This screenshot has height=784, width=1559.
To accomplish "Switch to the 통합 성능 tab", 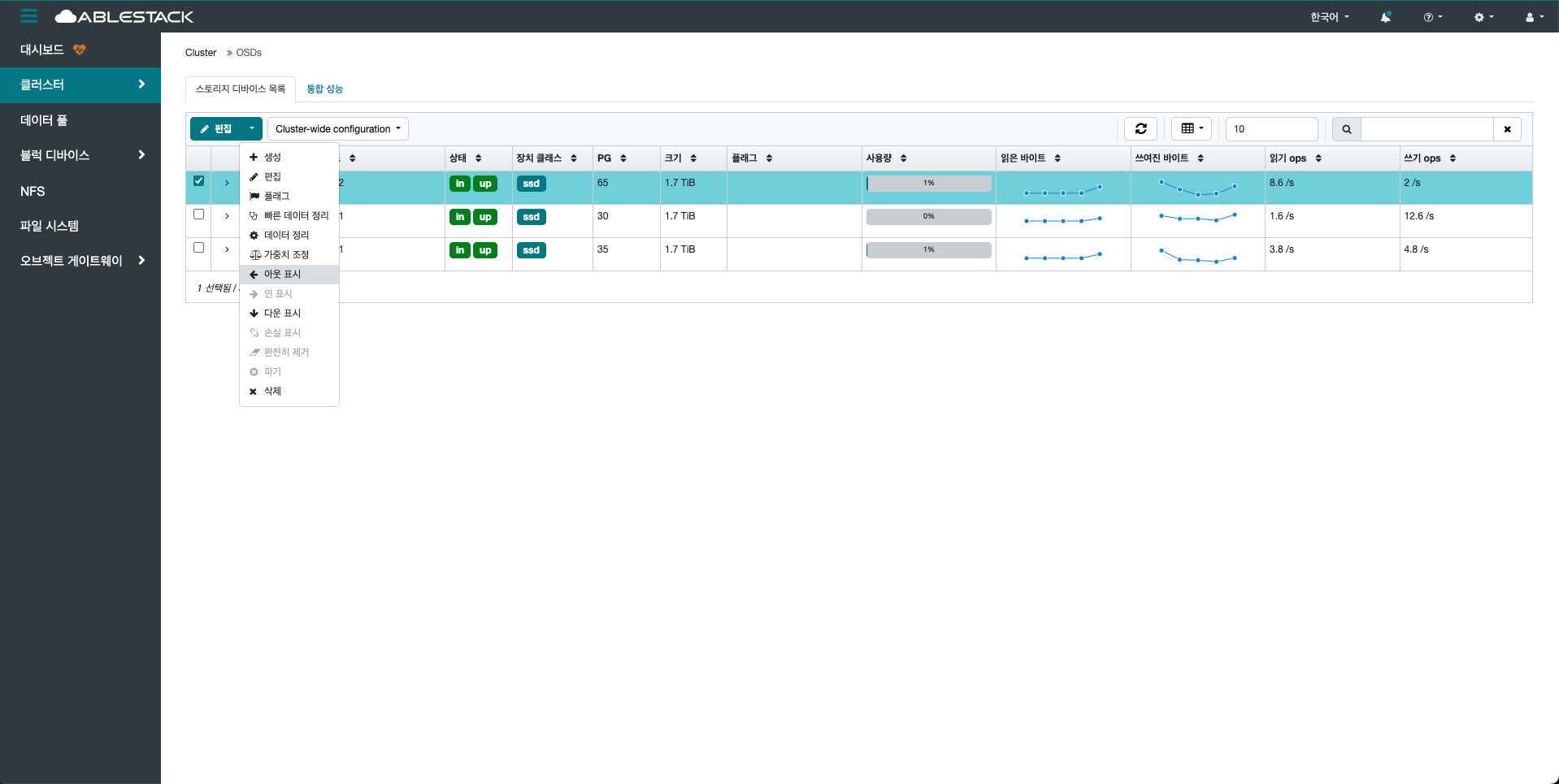I will pos(324,89).
